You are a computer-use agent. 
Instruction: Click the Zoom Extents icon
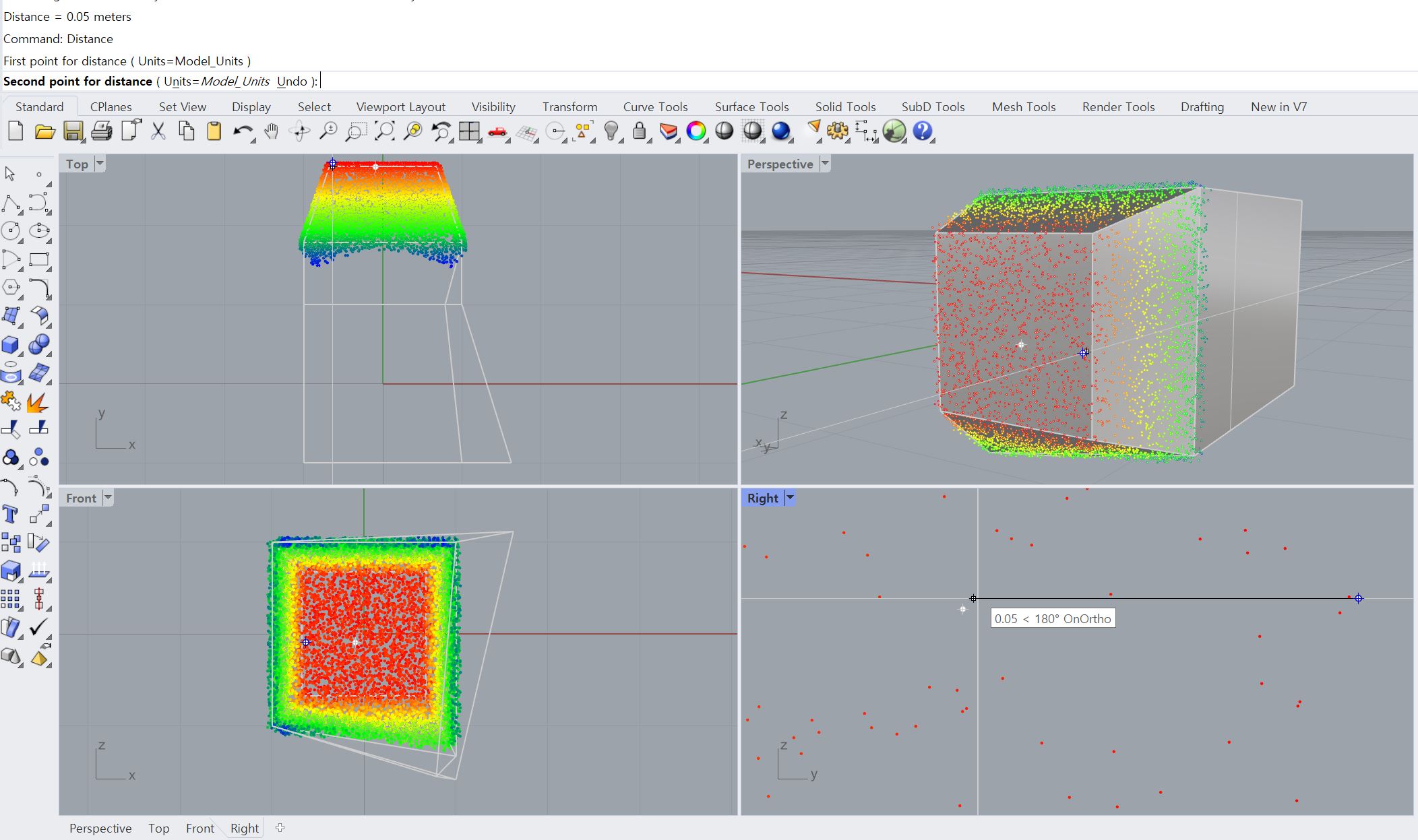(x=385, y=131)
